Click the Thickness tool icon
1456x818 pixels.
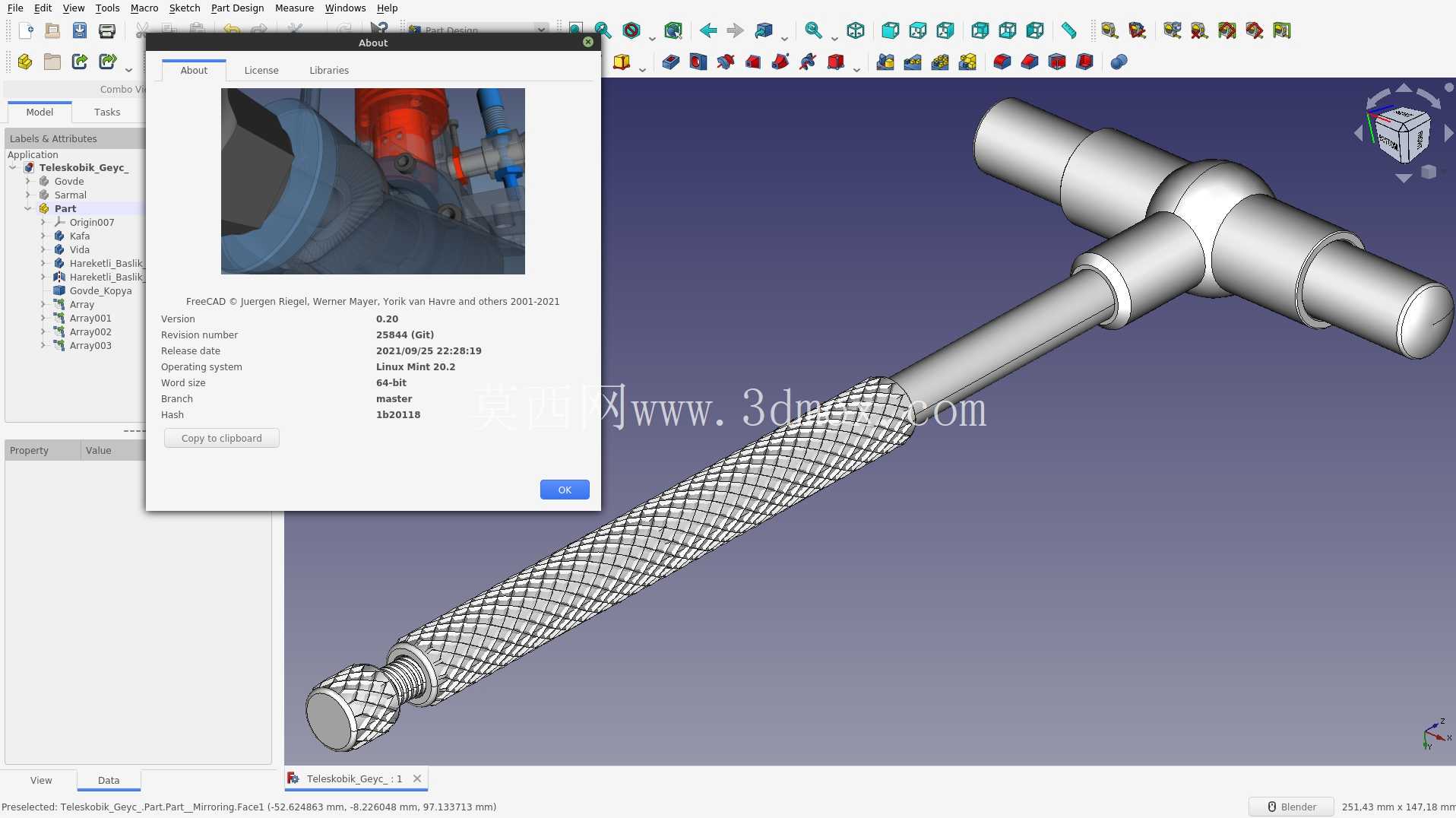(x=1084, y=62)
